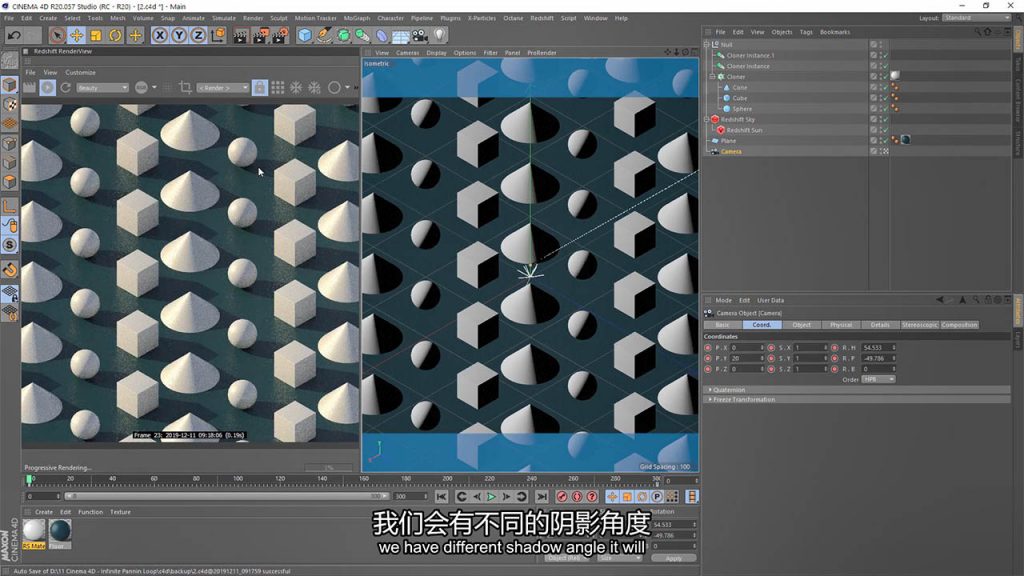1024x576 pixels.
Task: Click the crop region render icon
Action: pyautogui.click(x=185, y=88)
